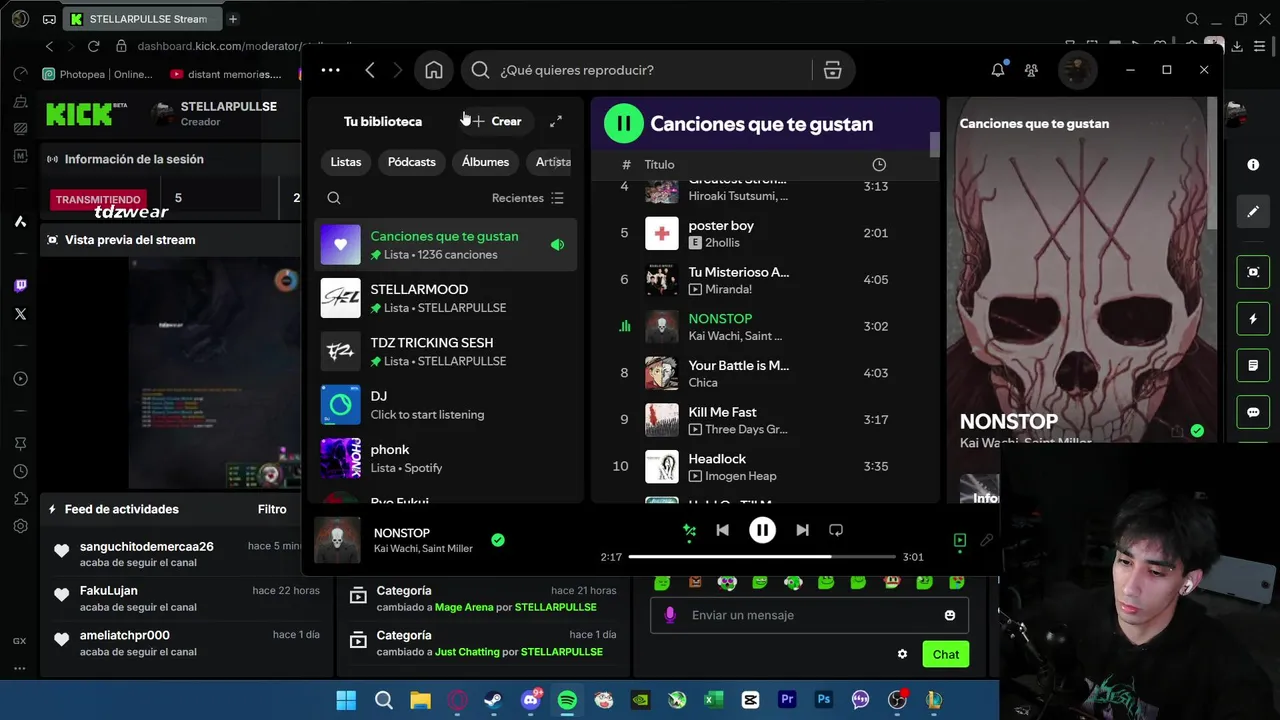The image size is (1280, 720).
Task: Select the Pódcasts filter chip
Action: pos(412,162)
